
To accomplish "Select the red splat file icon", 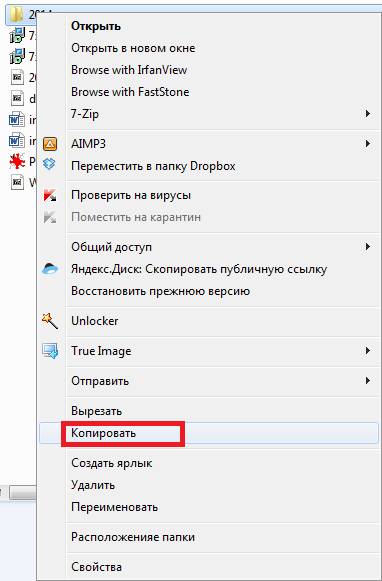I will pos(17,162).
